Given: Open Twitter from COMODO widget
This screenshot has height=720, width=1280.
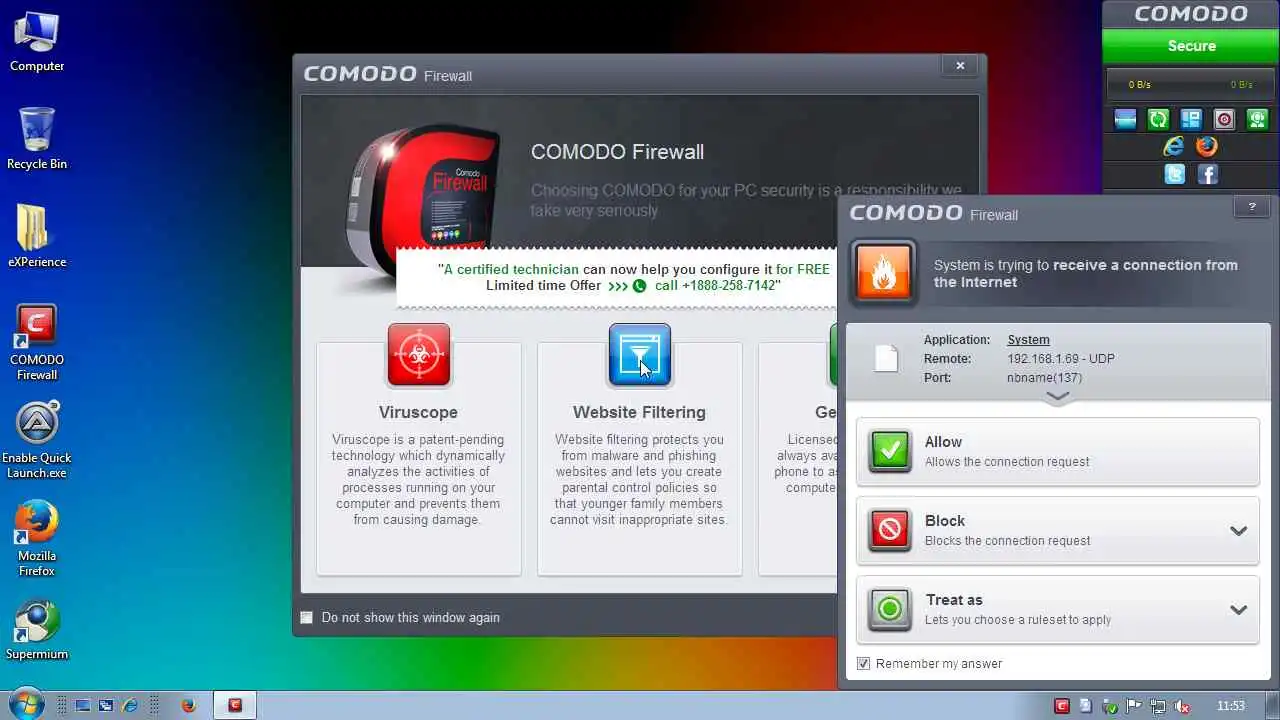Looking at the screenshot, I should point(1175,174).
